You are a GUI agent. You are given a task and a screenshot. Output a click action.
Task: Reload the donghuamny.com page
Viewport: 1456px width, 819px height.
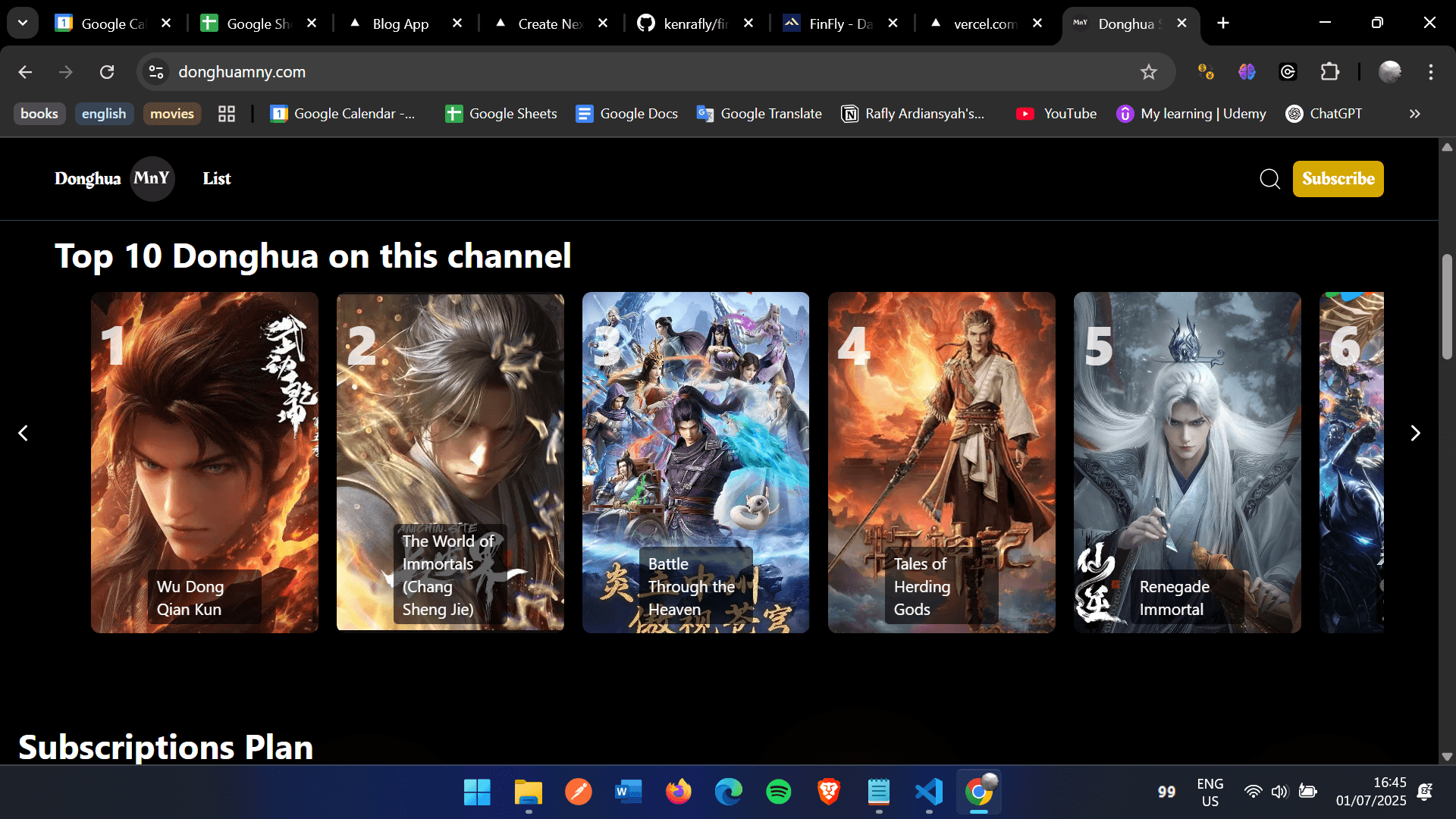tap(107, 72)
